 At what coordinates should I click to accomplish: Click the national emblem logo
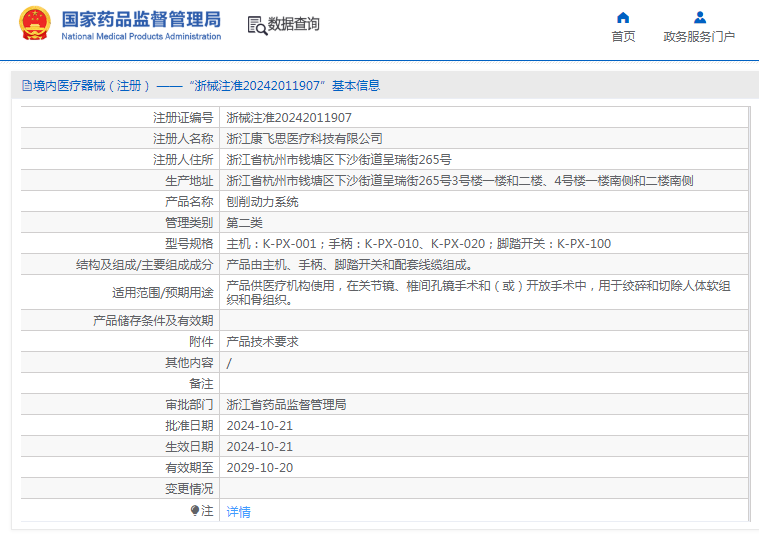tap(34, 24)
